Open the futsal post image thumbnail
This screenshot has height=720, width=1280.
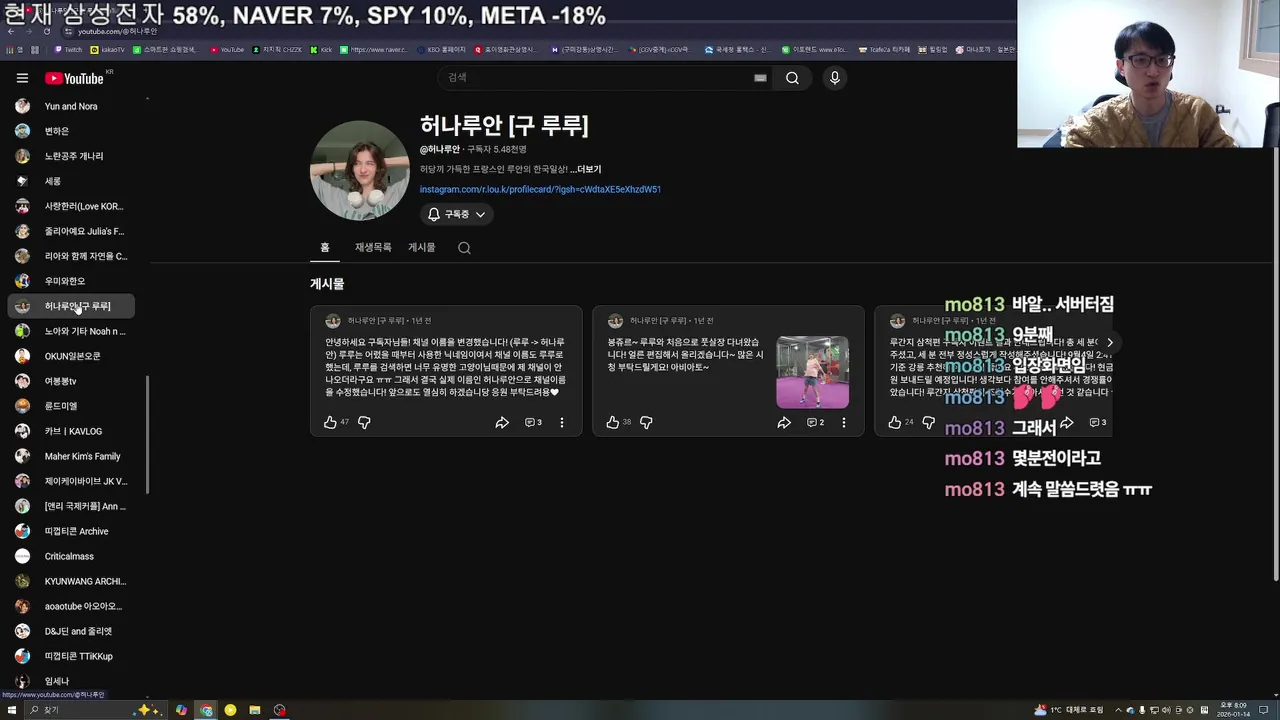click(x=812, y=372)
